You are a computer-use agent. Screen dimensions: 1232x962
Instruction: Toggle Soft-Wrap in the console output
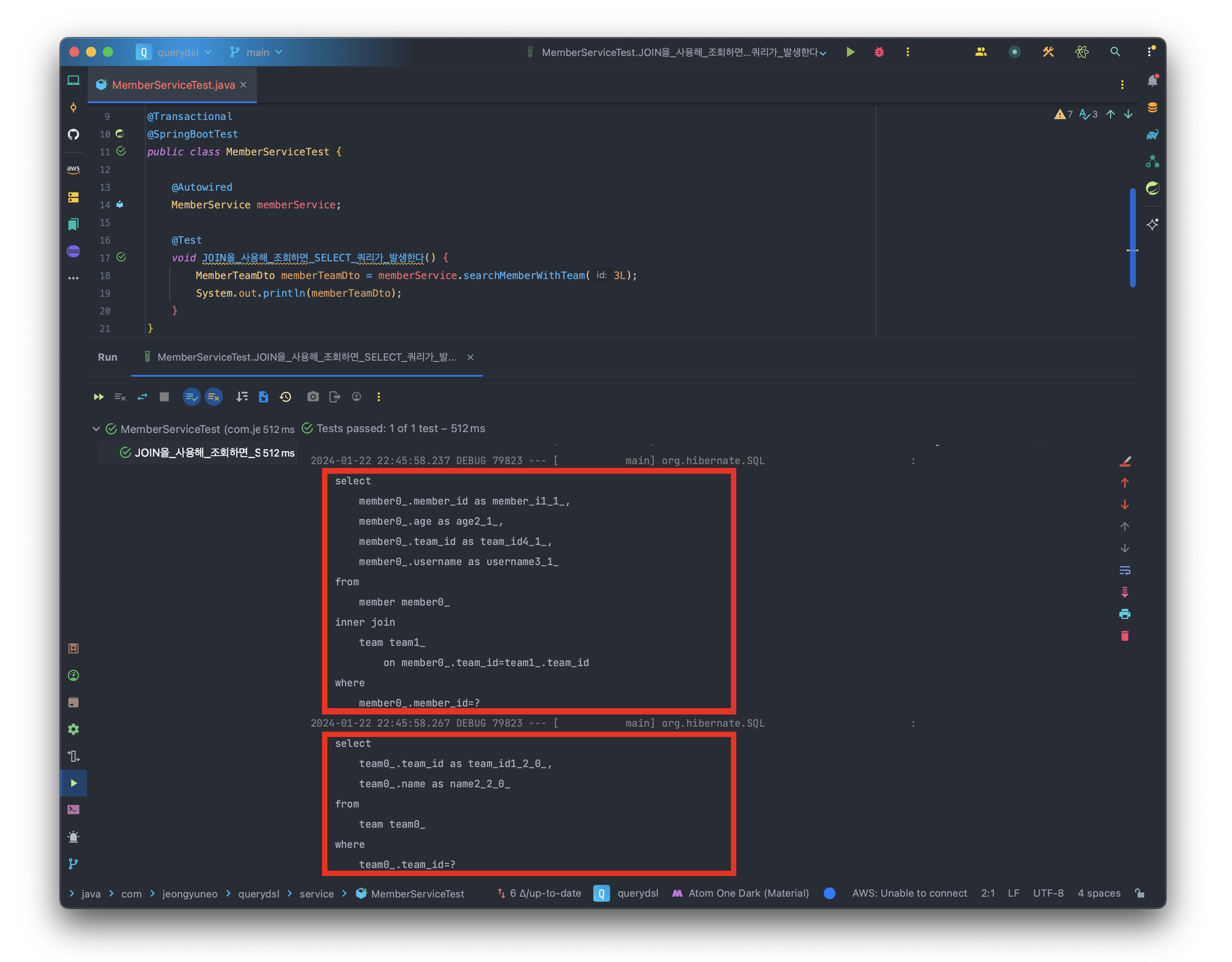pos(1124,570)
